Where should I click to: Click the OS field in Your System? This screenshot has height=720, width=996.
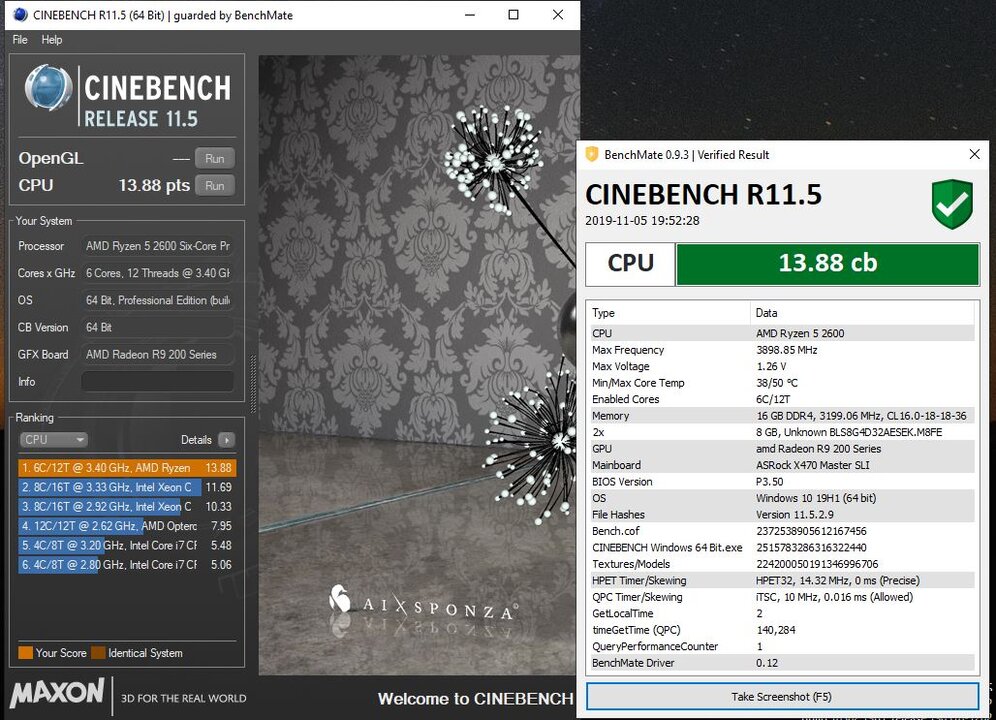(x=158, y=300)
